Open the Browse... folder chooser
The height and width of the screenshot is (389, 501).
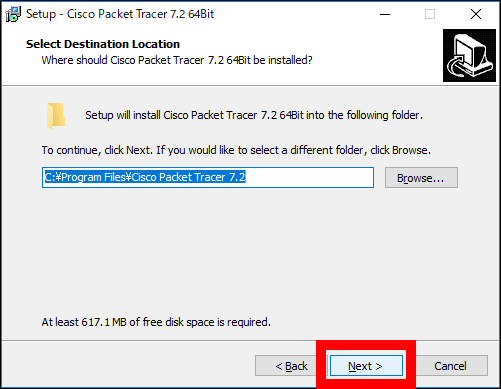click(421, 178)
